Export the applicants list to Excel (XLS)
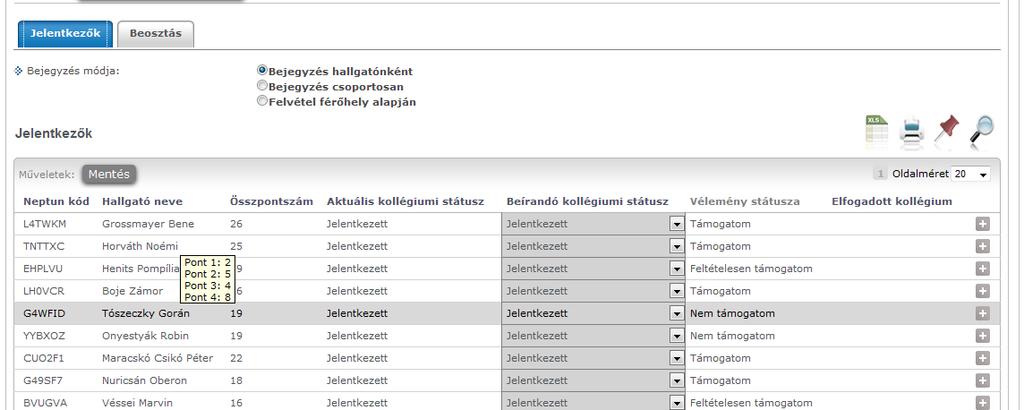Image resolution: width=1024 pixels, height=410 pixels. click(x=876, y=129)
